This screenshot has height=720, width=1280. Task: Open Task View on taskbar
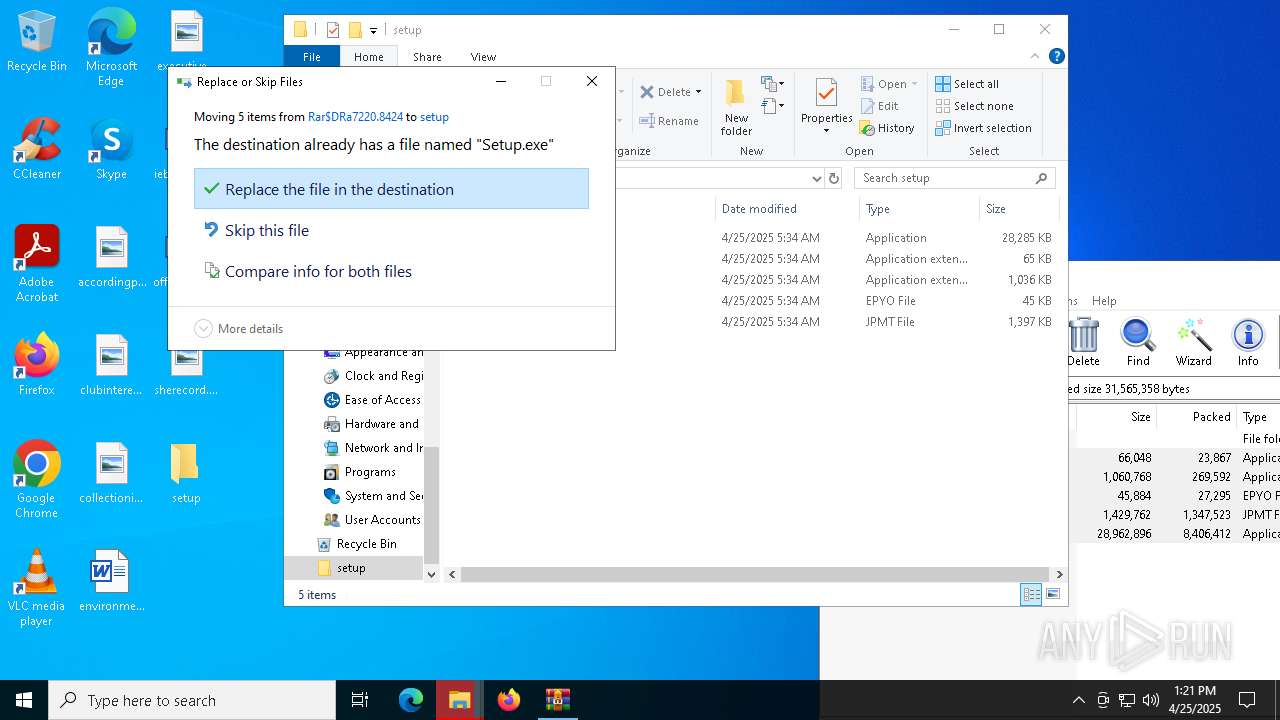coord(360,700)
